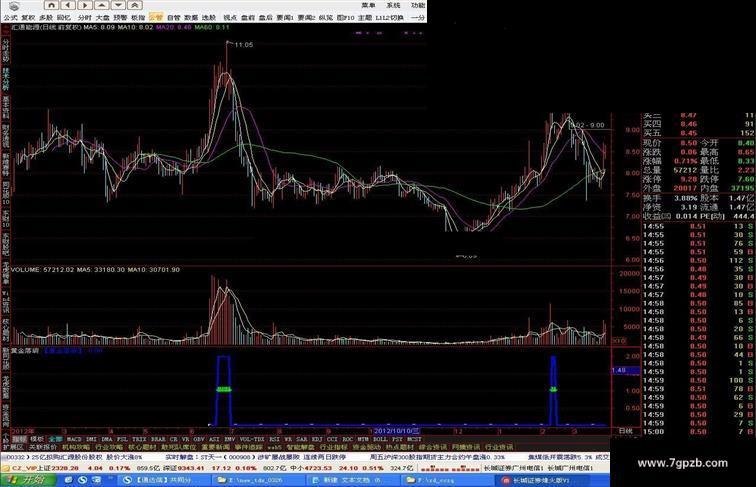Viewport: 756px width, 487px height.
Task: Open the 系统 menu
Action: [393, 5]
